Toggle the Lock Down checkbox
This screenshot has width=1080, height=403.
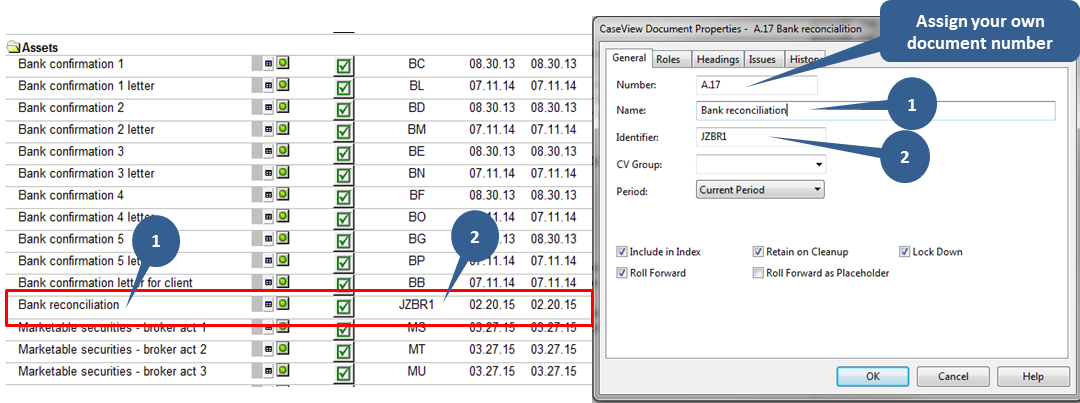point(904,252)
